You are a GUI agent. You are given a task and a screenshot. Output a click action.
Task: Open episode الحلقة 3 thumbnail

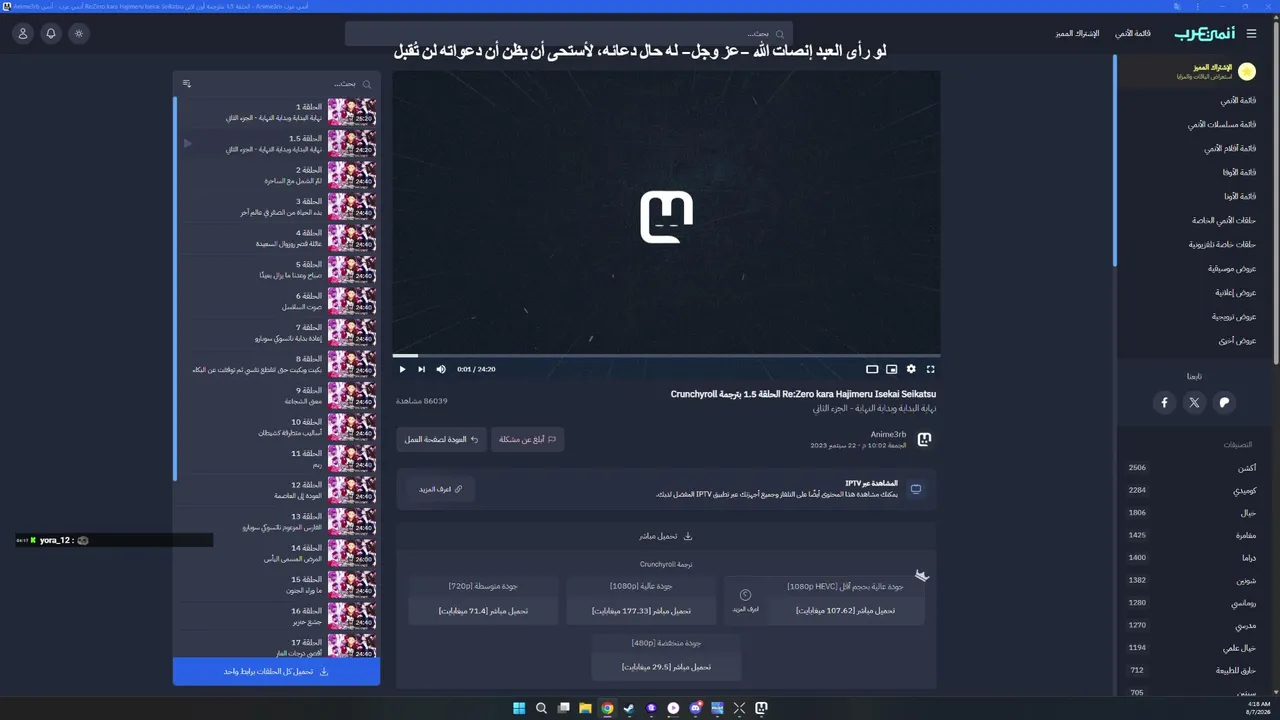[x=352, y=207]
